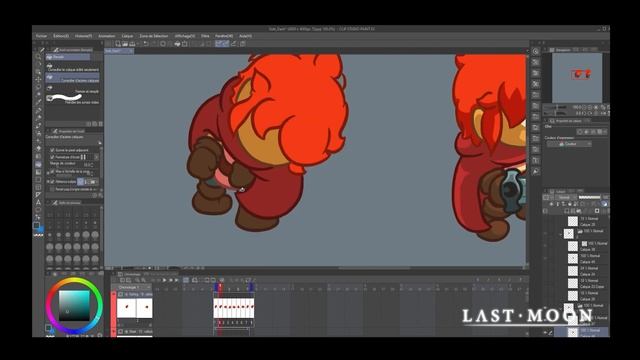Viewport: 640px width, 360px height.
Task: Toggle Snap to grid in top toolbar
Action: point(234,44)
